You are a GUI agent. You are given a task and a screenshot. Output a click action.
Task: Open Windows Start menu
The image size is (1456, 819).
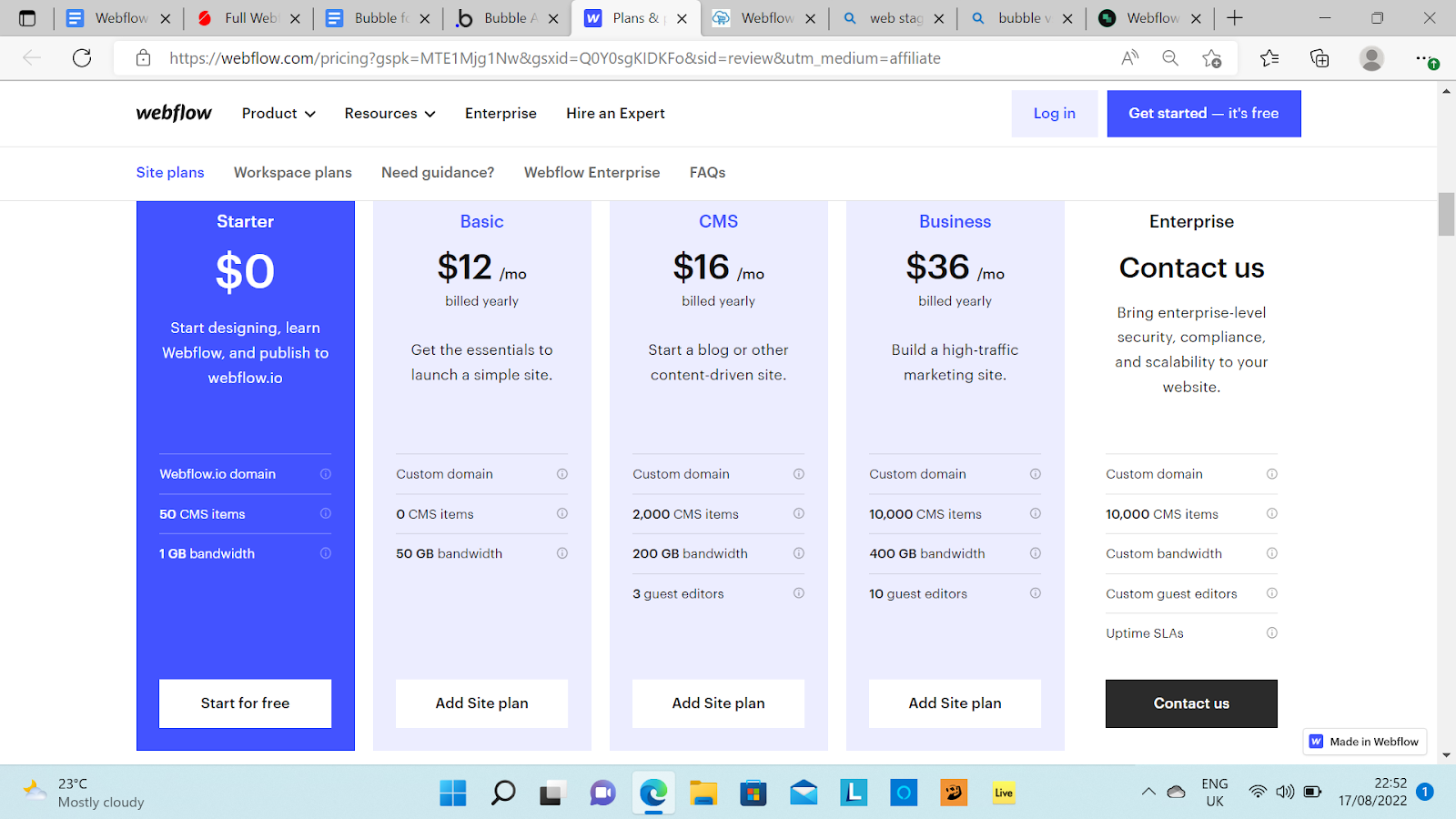coord(453,793)
